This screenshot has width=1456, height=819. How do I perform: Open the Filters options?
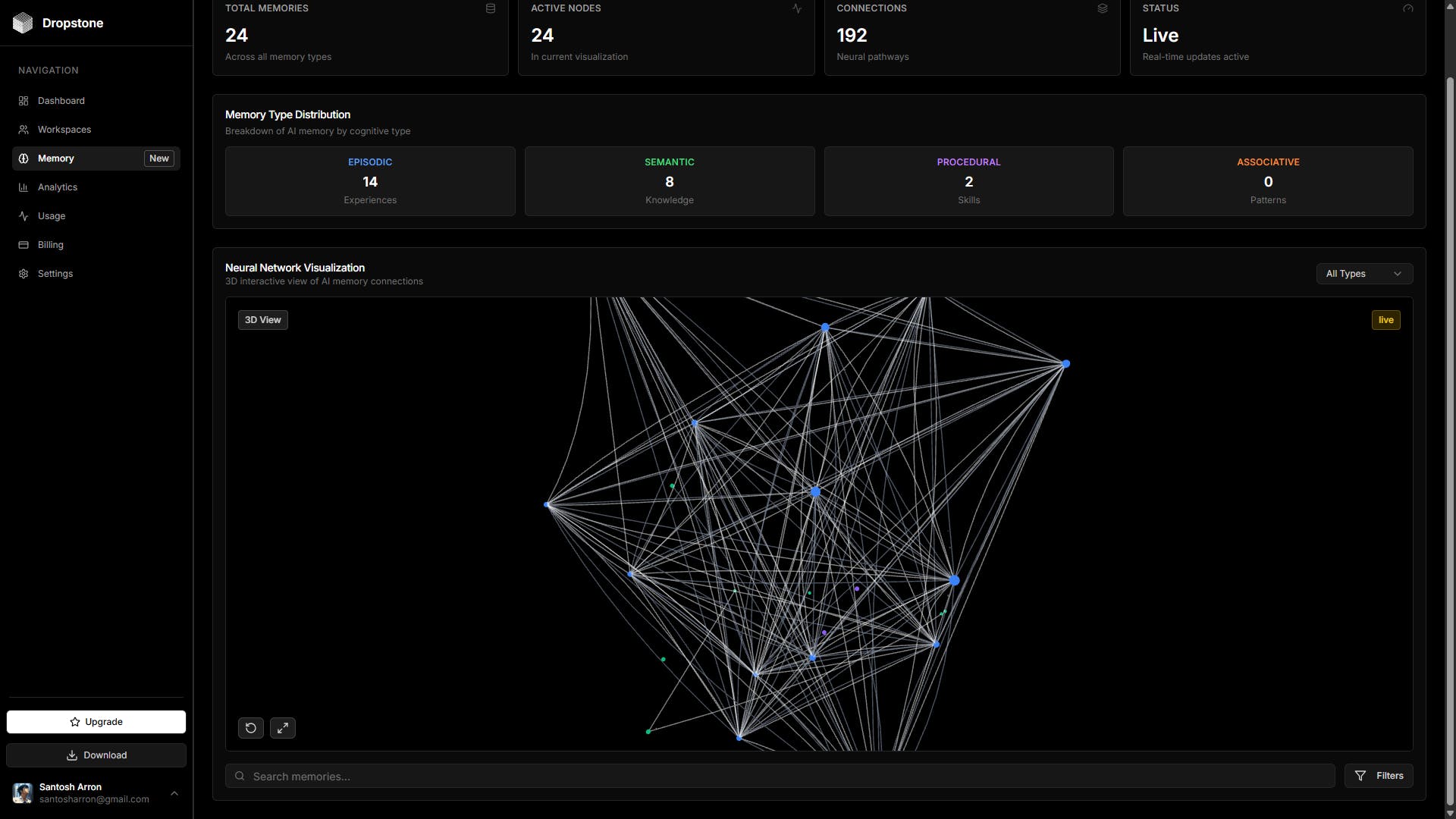pos(1379,776)
